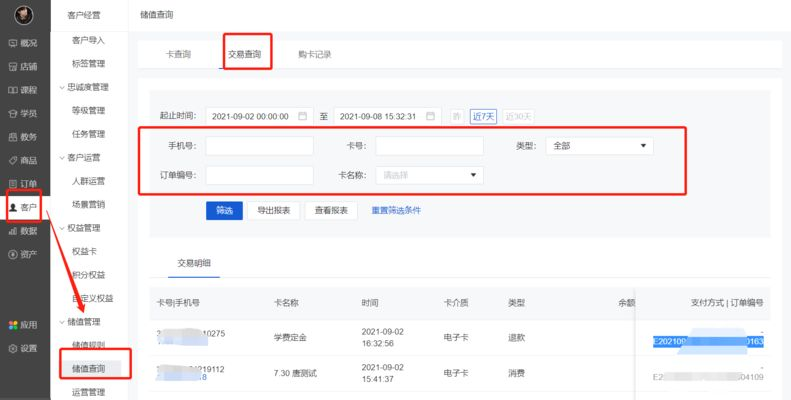This screenshot has width=791, height=400.
Task: Switch to 卡查询 tab
Action: pos(178,54)
